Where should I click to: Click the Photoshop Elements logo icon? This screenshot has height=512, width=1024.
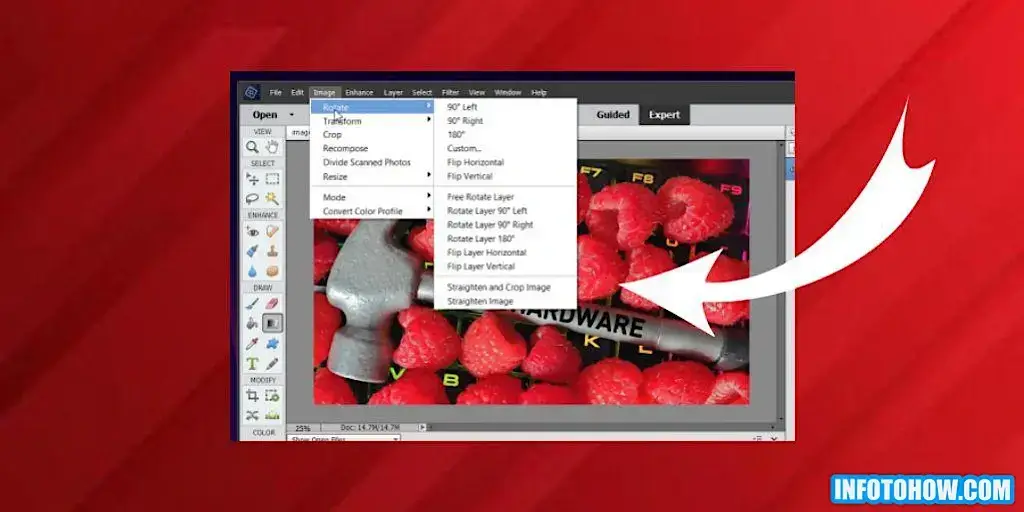[x=251, y=93]
